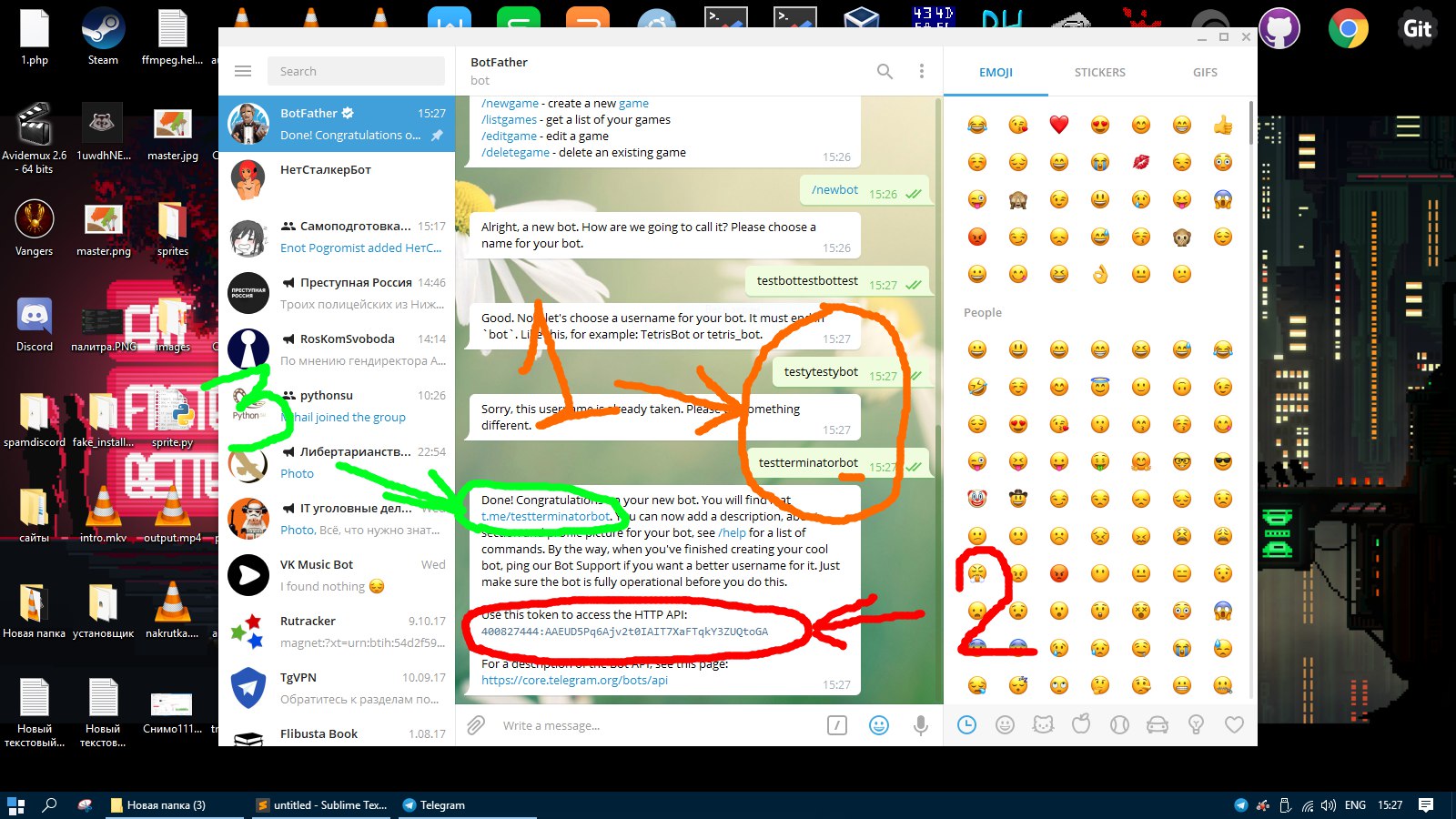Viewport: 1456px width, 819px height.
Task: Click the Search chats field
Action: (356, 71)
